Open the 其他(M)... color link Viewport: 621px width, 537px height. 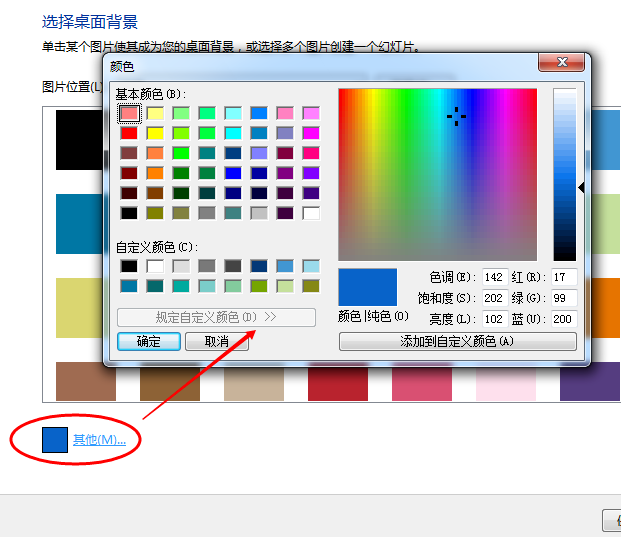[99, 439]
